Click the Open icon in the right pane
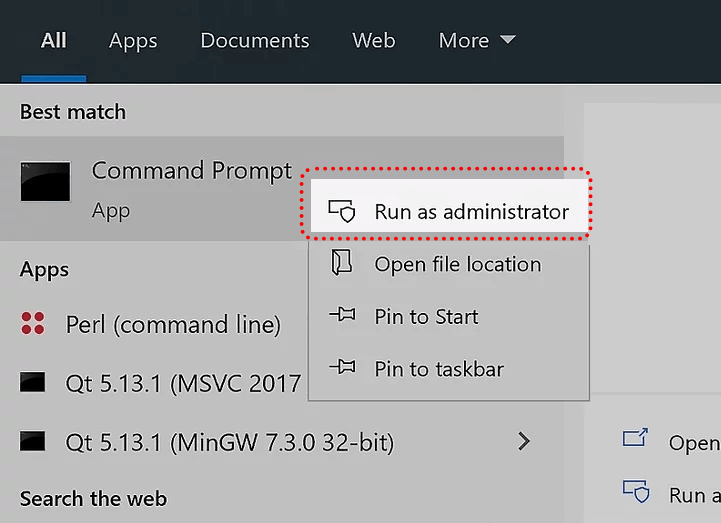Screen dimensions: 721x523 635,440
